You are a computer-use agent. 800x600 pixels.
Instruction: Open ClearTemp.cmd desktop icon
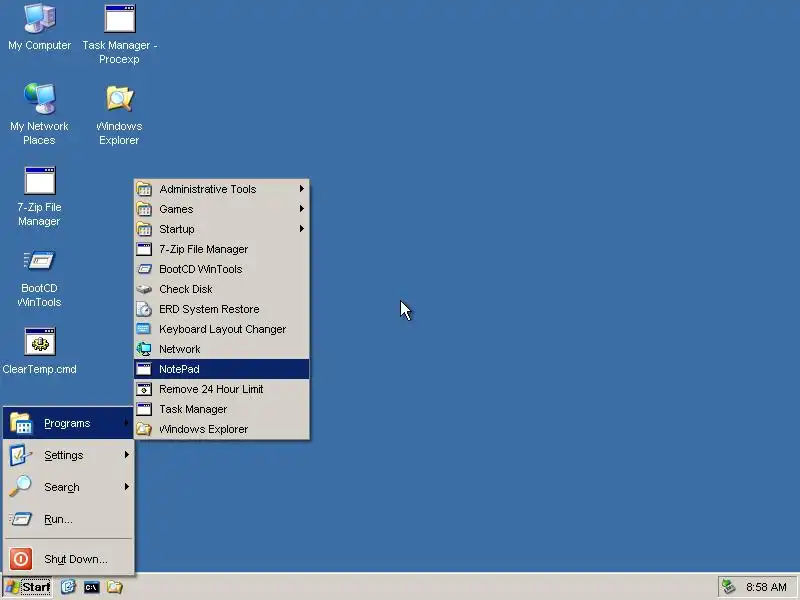tap(39, 351)
